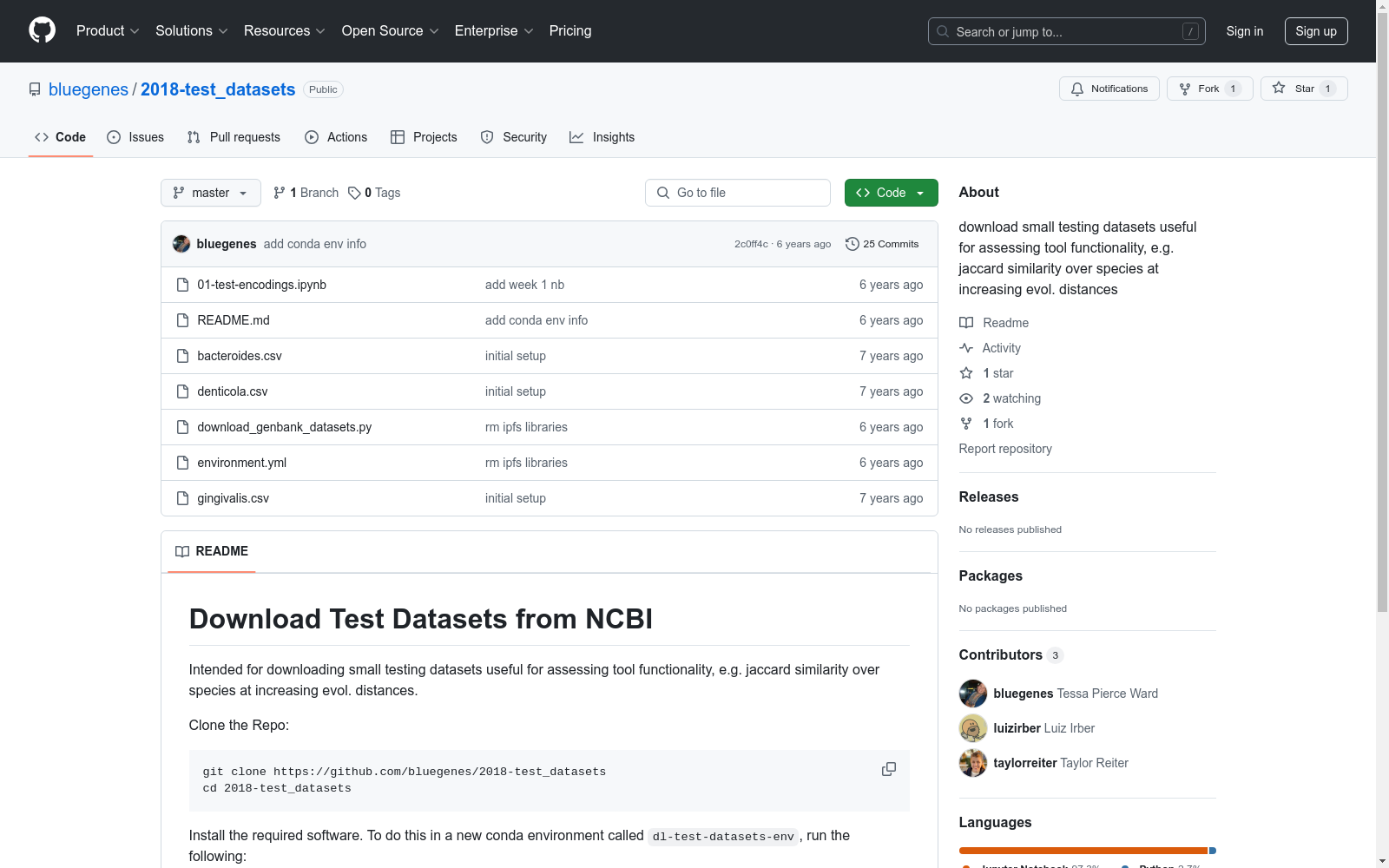
Task: Open the Packages section heading
Action: coord(991,575)
